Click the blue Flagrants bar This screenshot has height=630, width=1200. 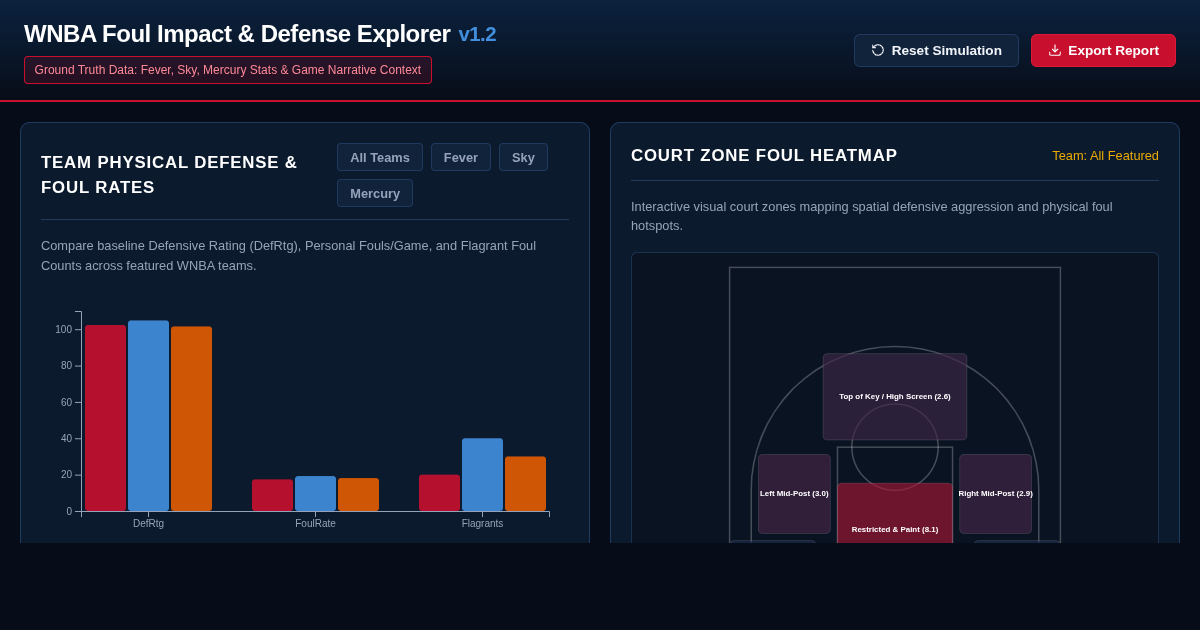pos(482,475)
